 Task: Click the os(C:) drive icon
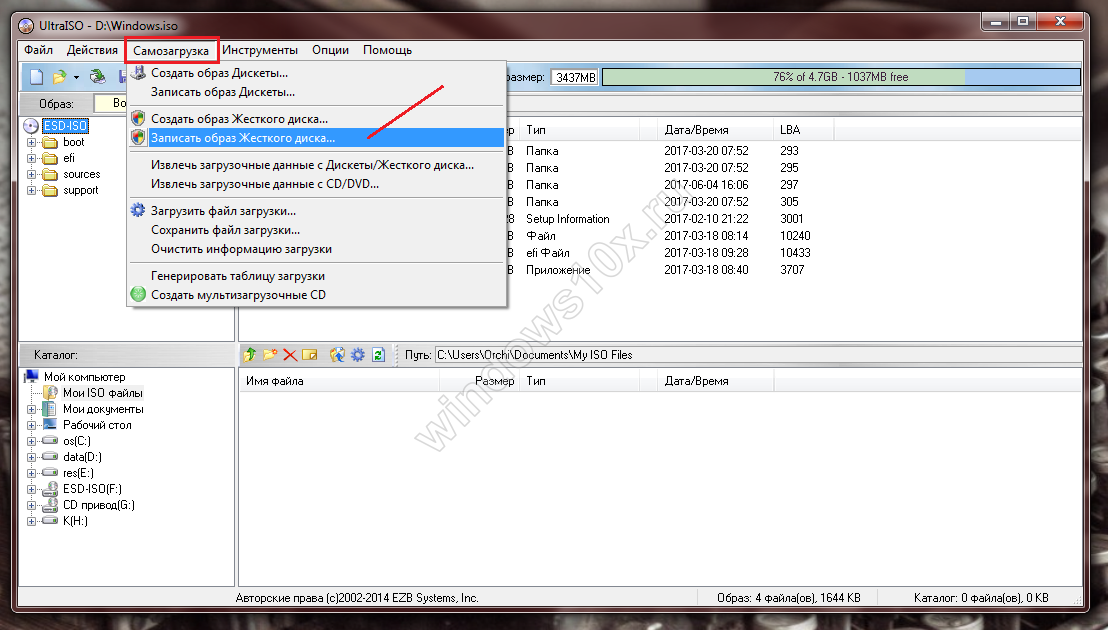[49, 440]
